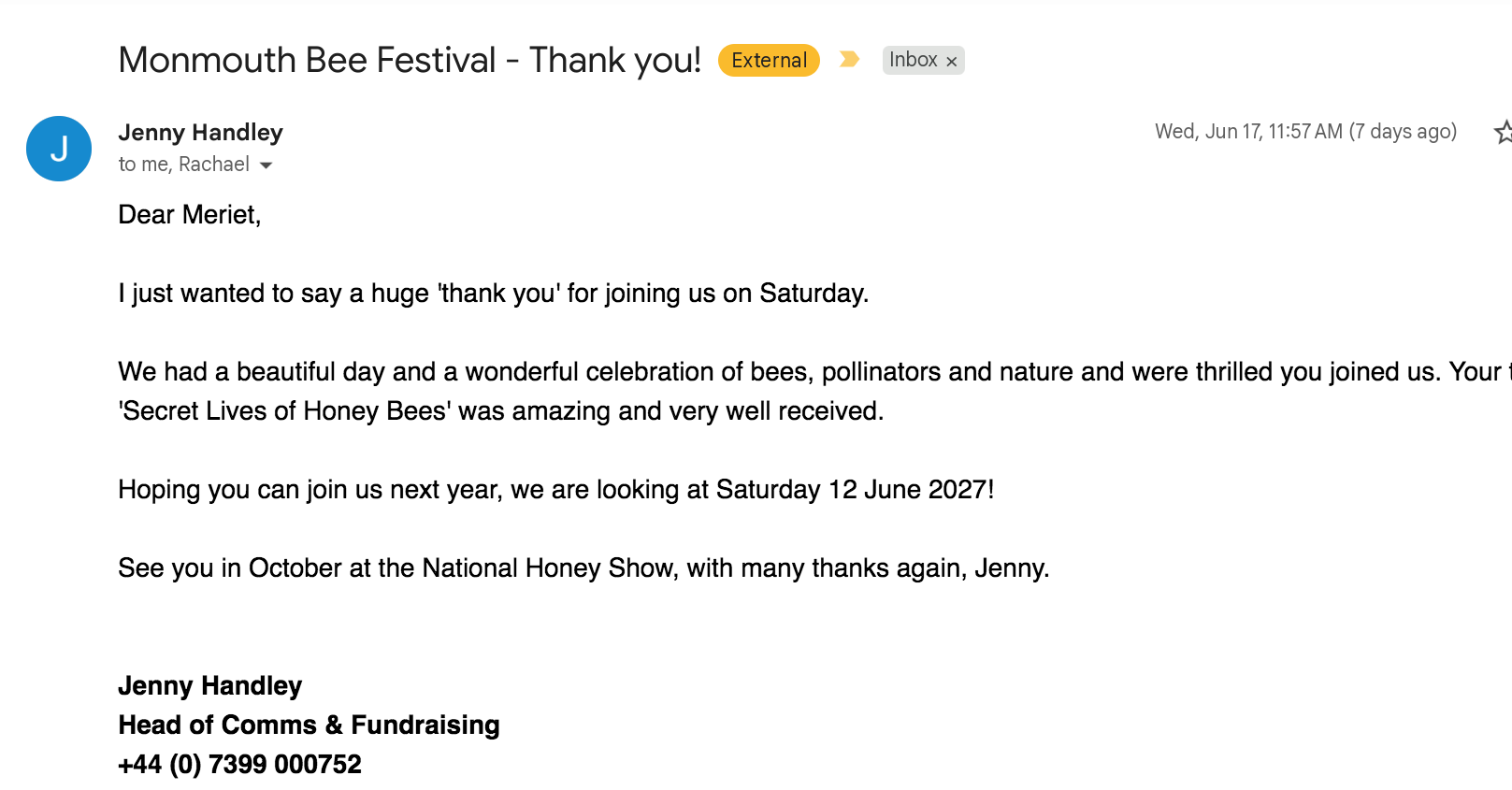Open Jenny Handley's blue J avatar
The image size is (1512, 790).
(x=59, y=149)
